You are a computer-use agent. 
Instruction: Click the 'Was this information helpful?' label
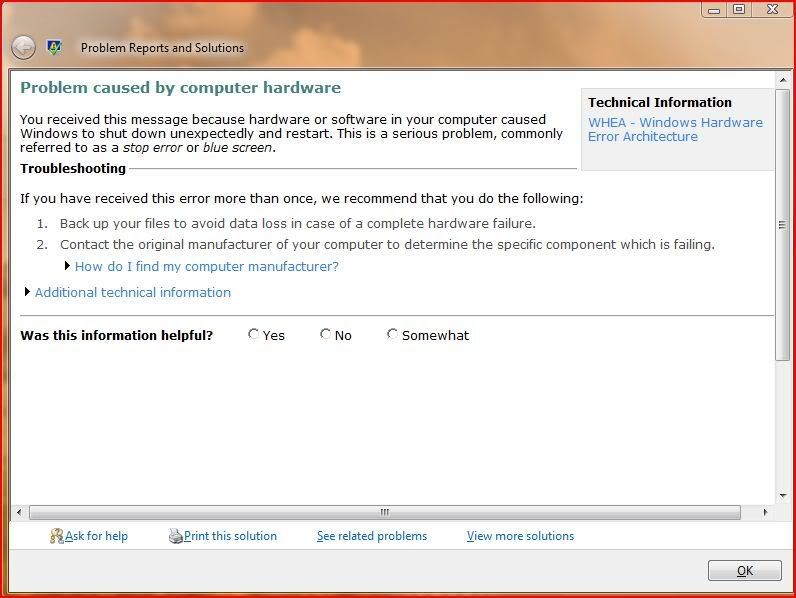pyautogui.click(x=117, y=336)
